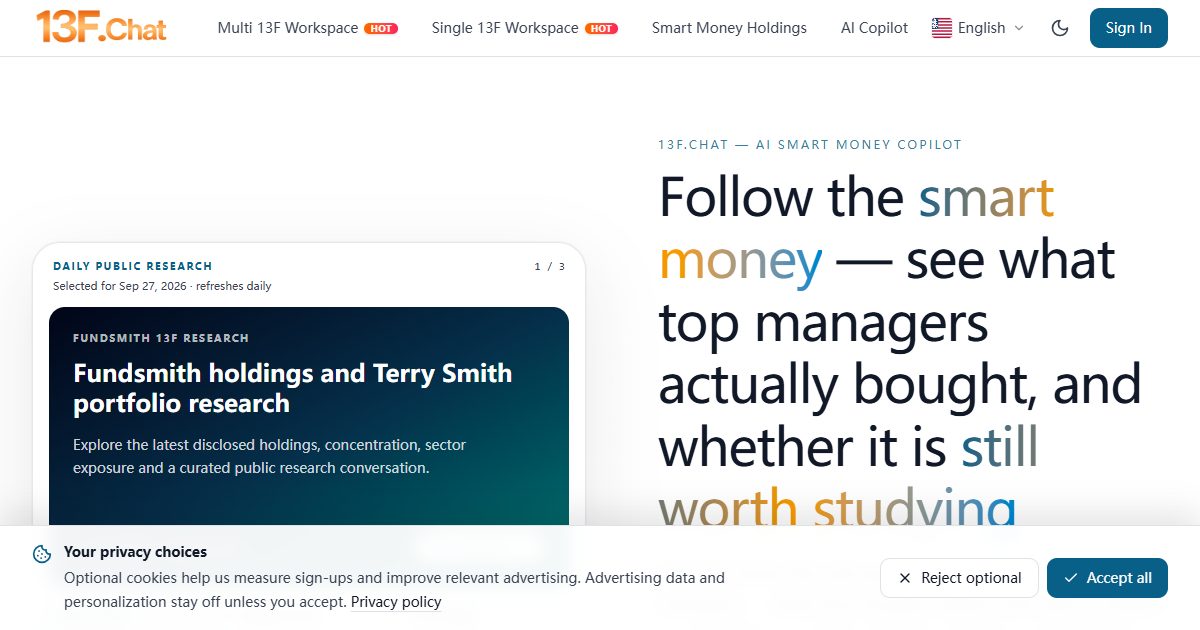Go to Smart Money Holdings
The width and height of the screenshot is (1200, 630).
729,28
